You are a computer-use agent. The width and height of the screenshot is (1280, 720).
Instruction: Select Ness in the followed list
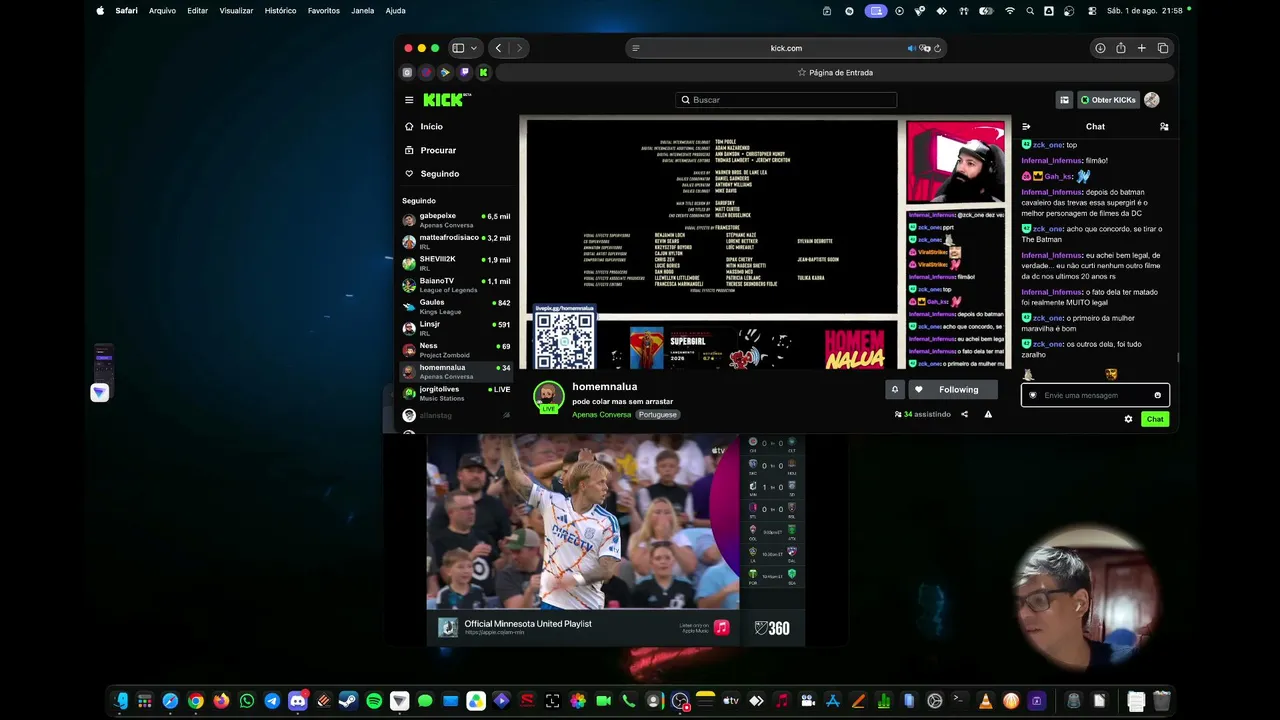tap(456, 350)
